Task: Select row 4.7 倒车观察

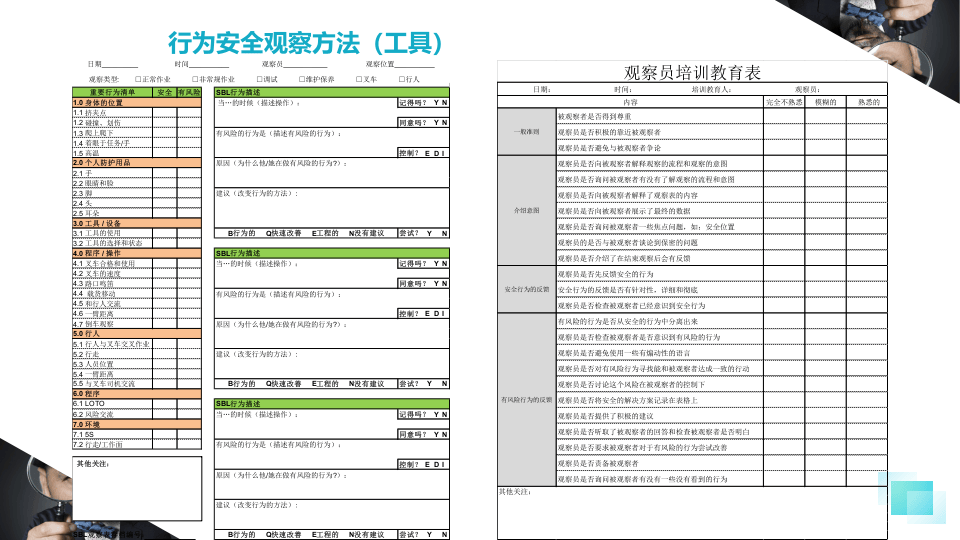Action: pyautogui.click(x=137, y=324)
